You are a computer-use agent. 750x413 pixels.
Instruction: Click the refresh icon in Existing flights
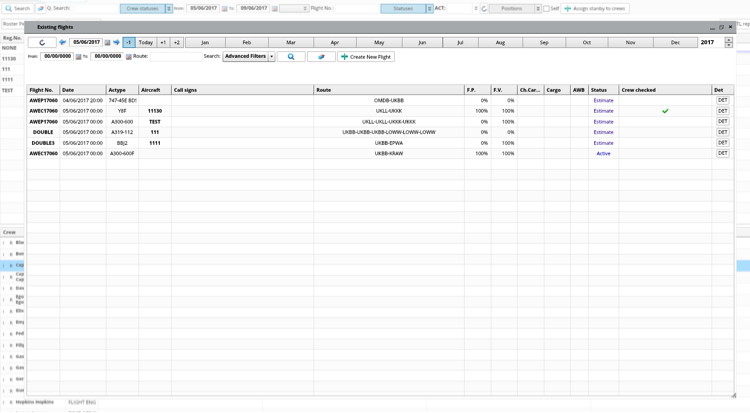coord(42,43)
